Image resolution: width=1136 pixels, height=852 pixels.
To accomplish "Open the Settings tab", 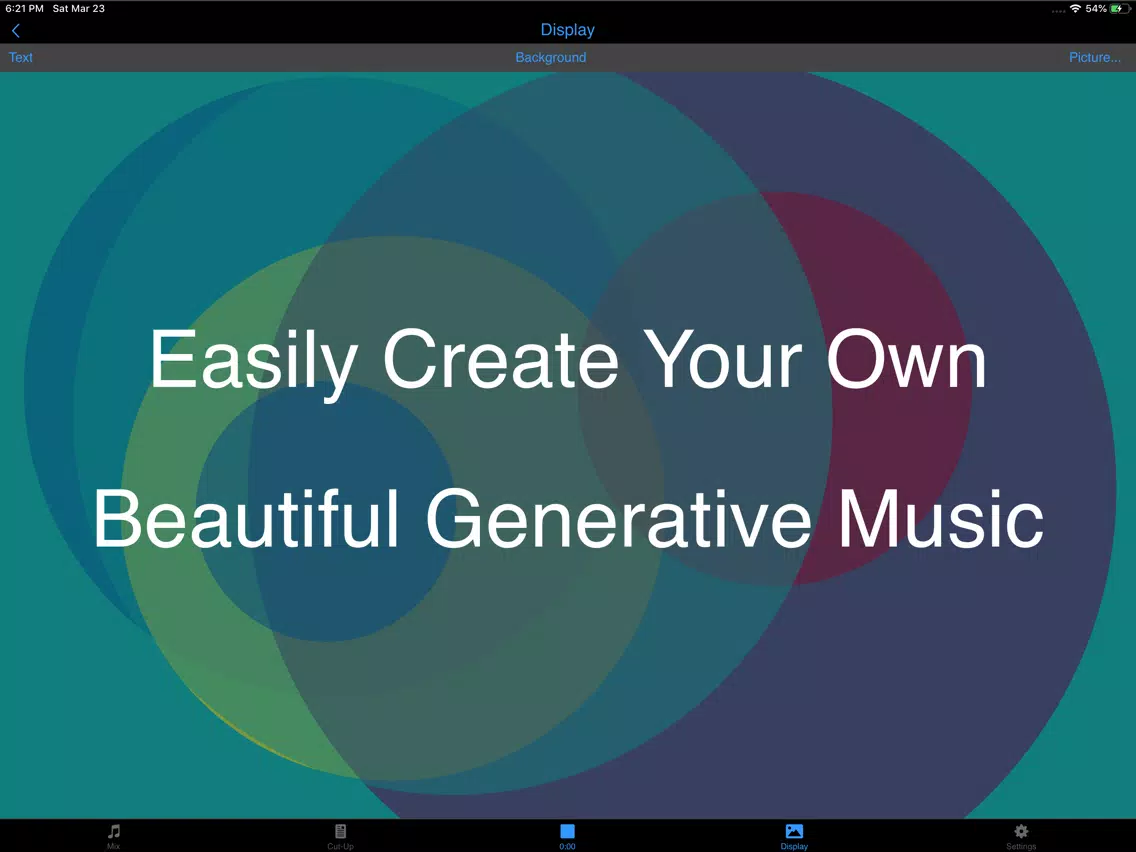I will coord(1021,837).
